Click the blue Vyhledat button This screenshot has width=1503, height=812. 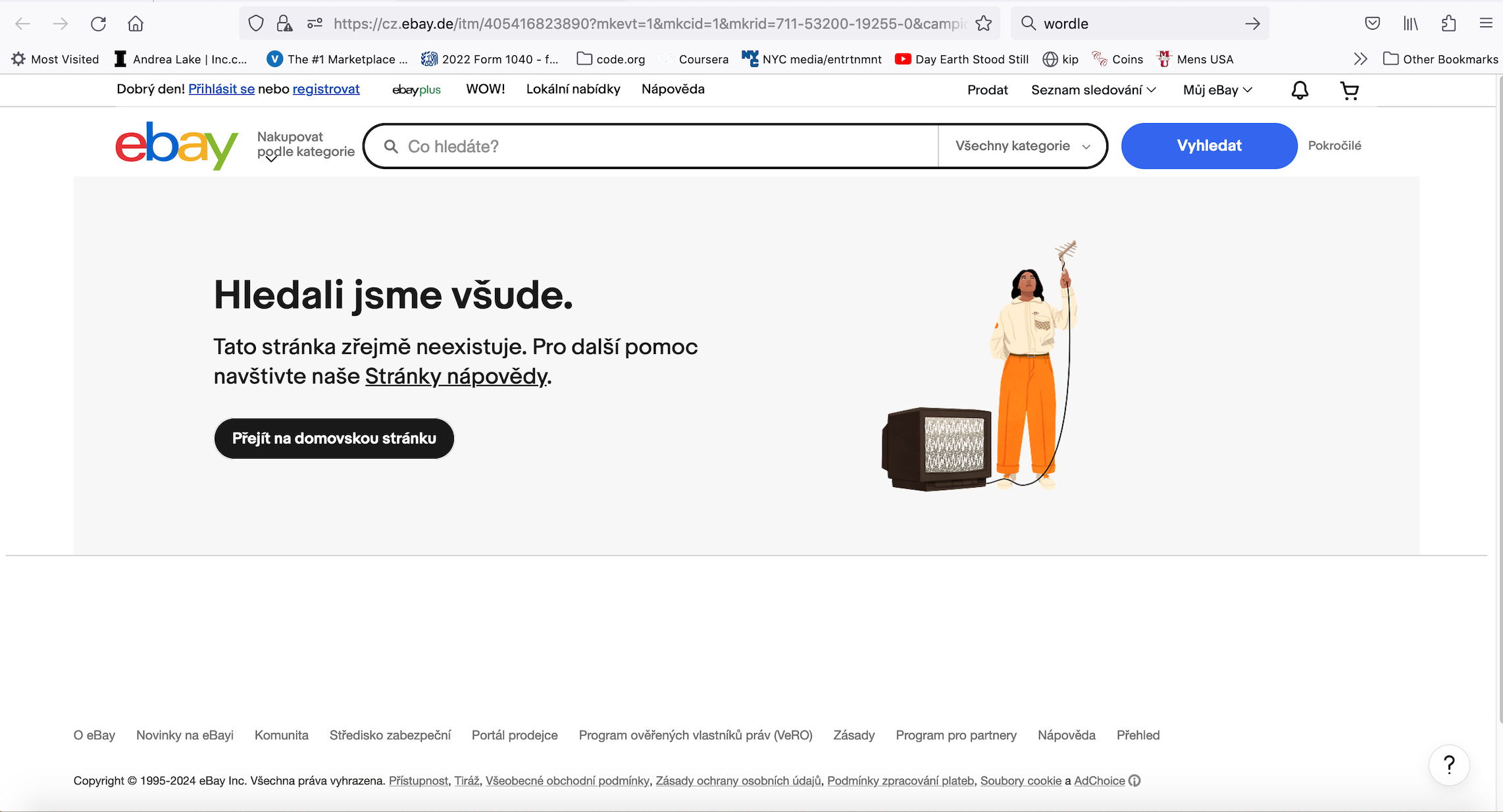pos(1209,145)
